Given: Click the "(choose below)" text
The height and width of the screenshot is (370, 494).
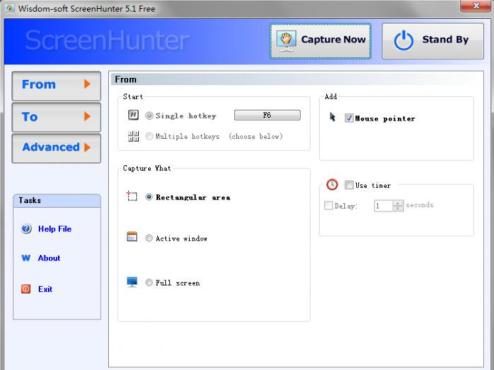Looking at the screenshot, I should [x=256, y=136].
